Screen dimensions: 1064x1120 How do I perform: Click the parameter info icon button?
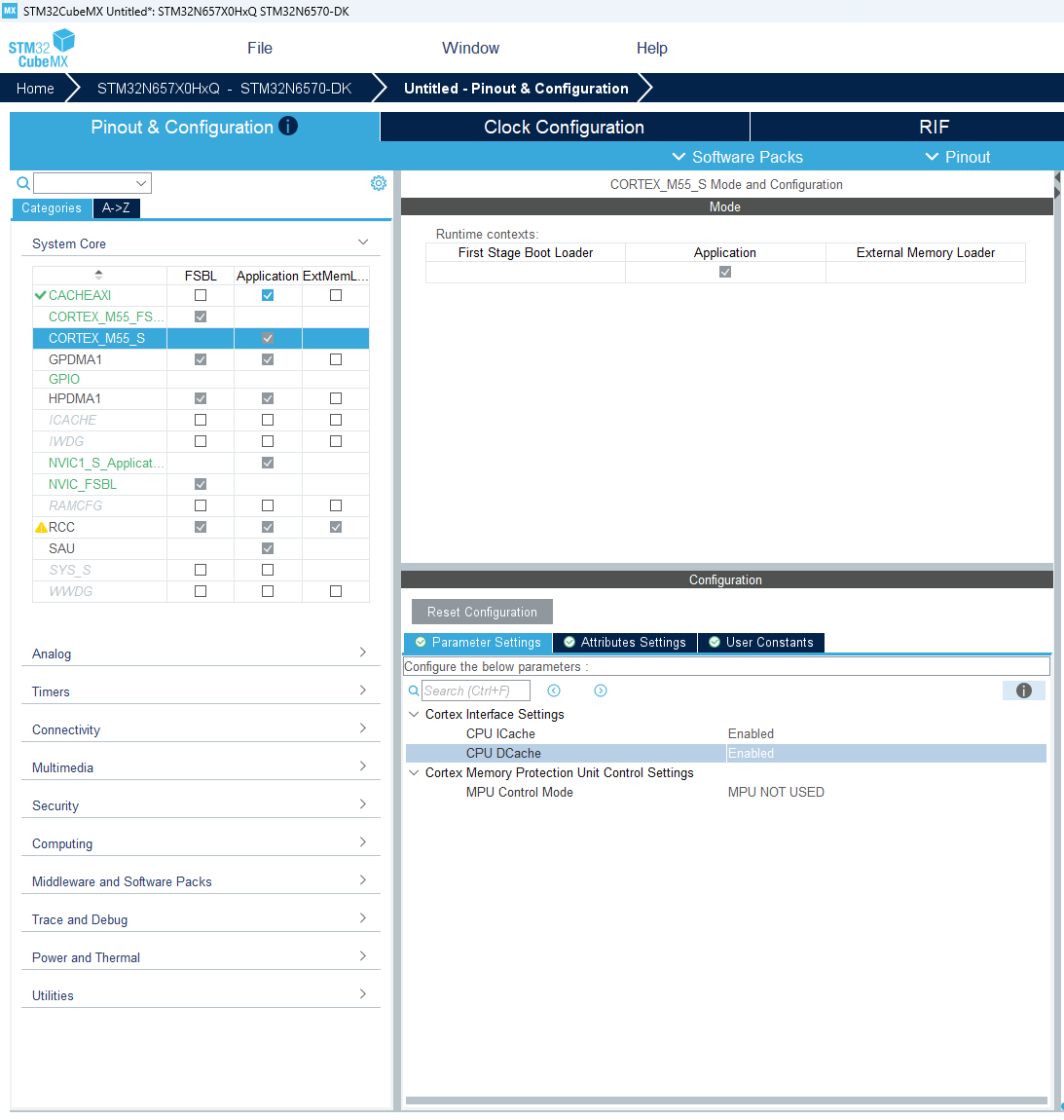click(x=1023, y=691)
